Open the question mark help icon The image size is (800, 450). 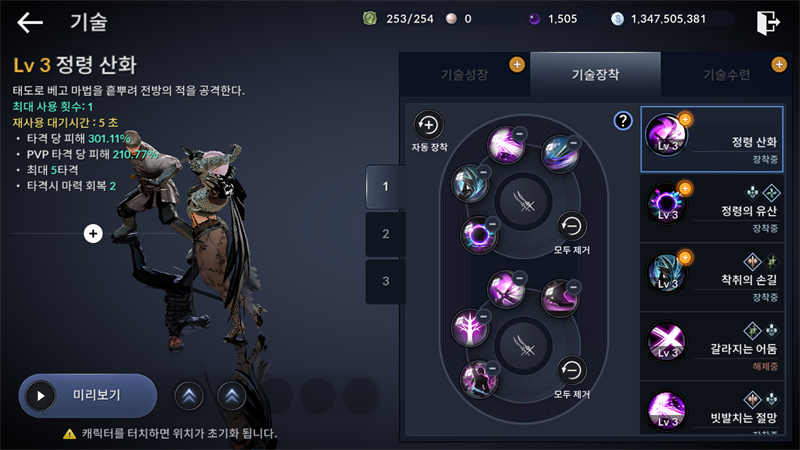[x=622, y=121]
